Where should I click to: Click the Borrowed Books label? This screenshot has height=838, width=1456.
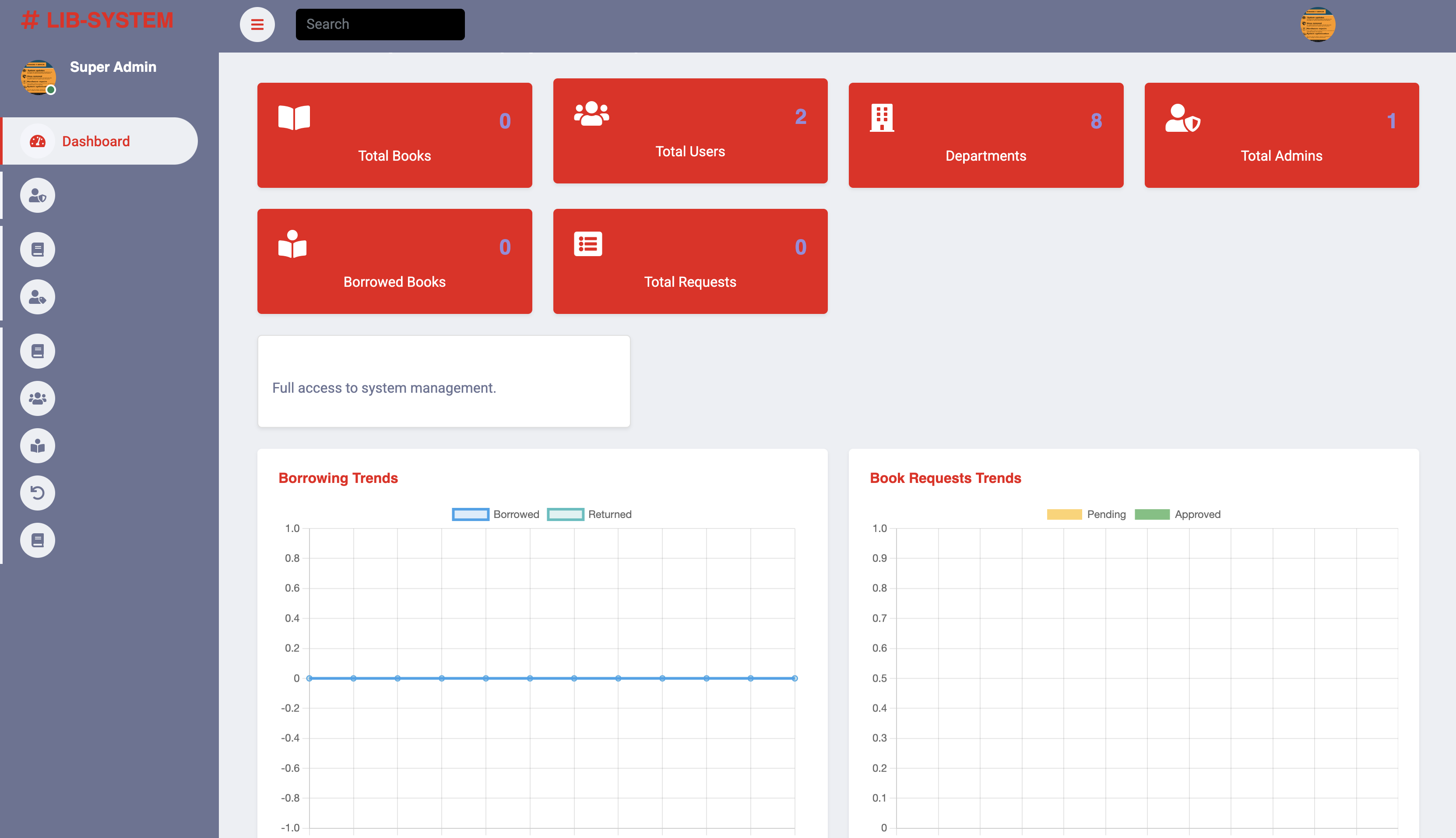395,282
